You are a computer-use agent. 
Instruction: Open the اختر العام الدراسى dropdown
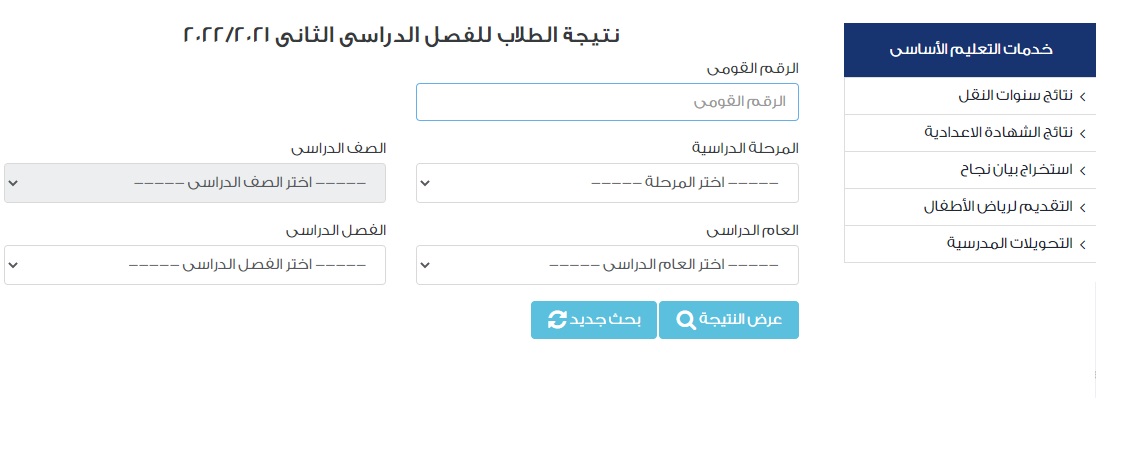607,265
